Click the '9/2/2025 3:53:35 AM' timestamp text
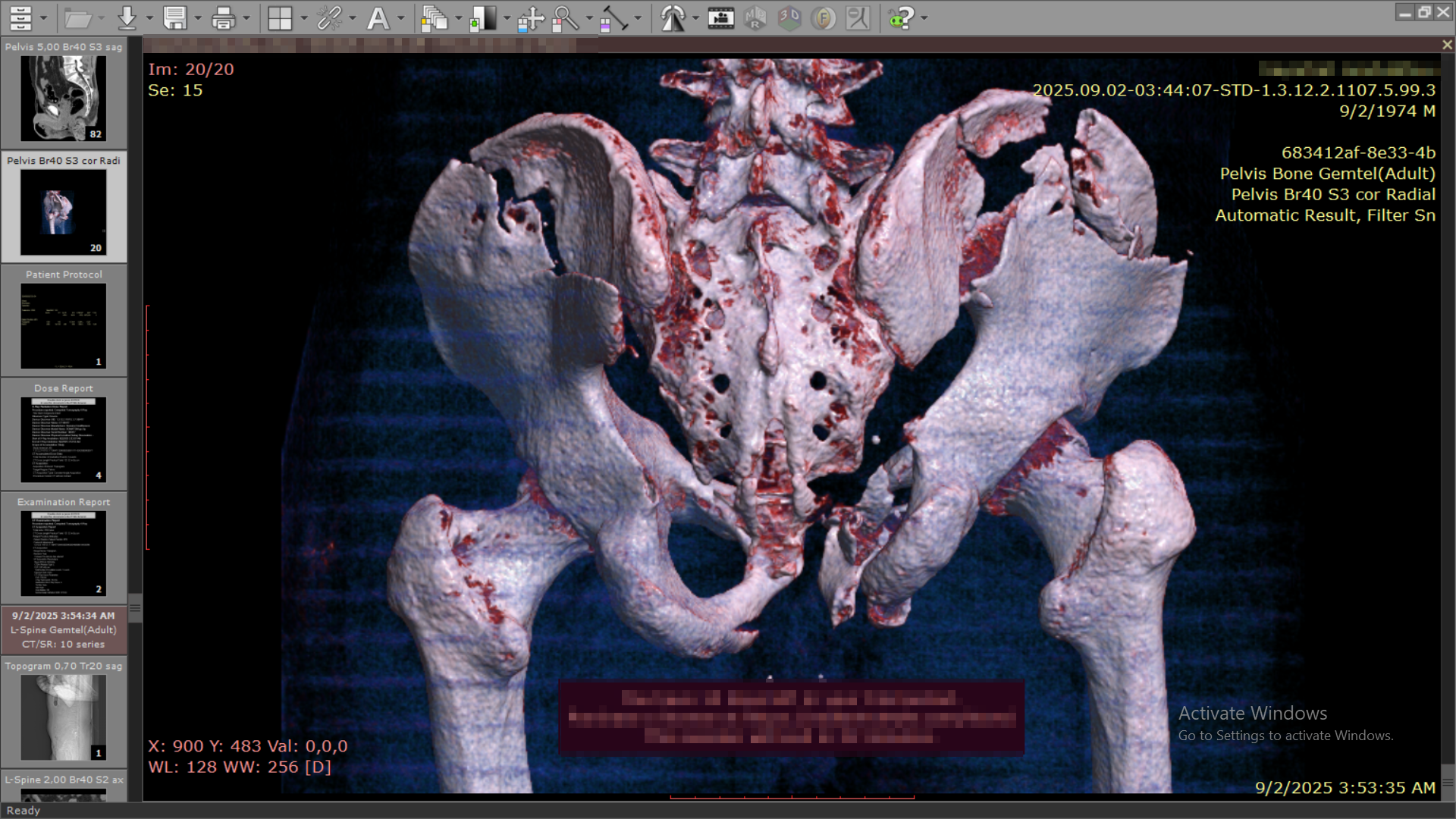This screenshot has width=1456, height=819. pyautogui.click(x=1345, y=788)
